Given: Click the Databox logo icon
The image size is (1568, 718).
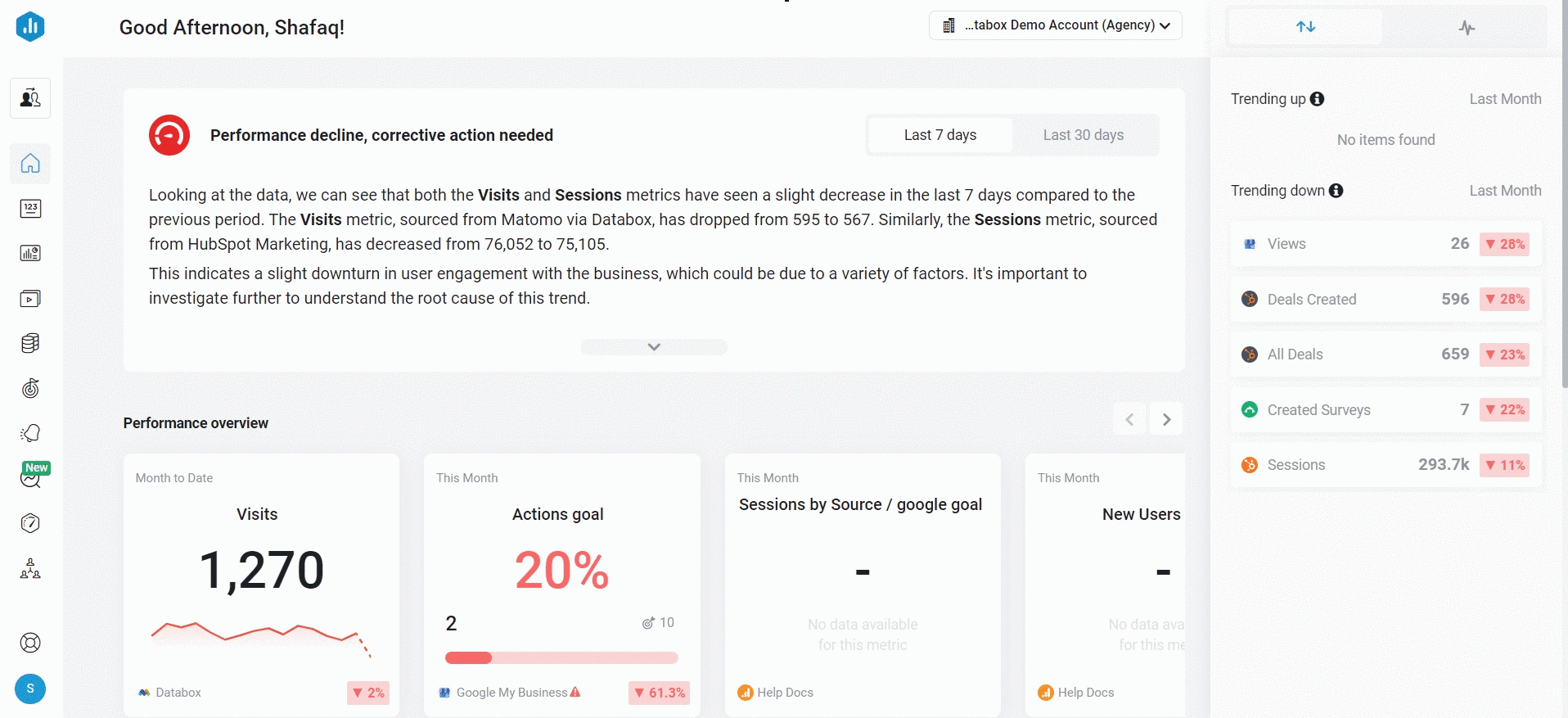Looking at the screenshot, I should 30,26.
